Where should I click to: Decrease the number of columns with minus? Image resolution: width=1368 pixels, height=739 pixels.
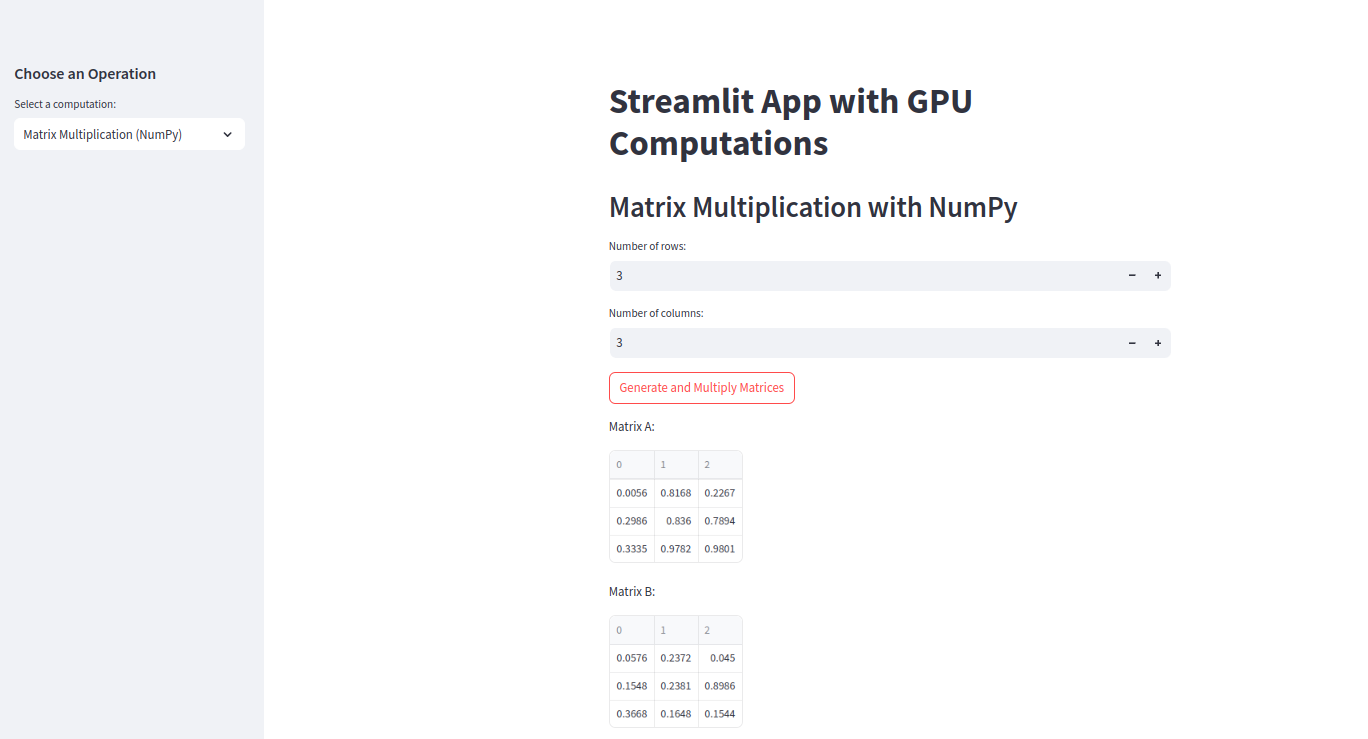point(1132,343)
